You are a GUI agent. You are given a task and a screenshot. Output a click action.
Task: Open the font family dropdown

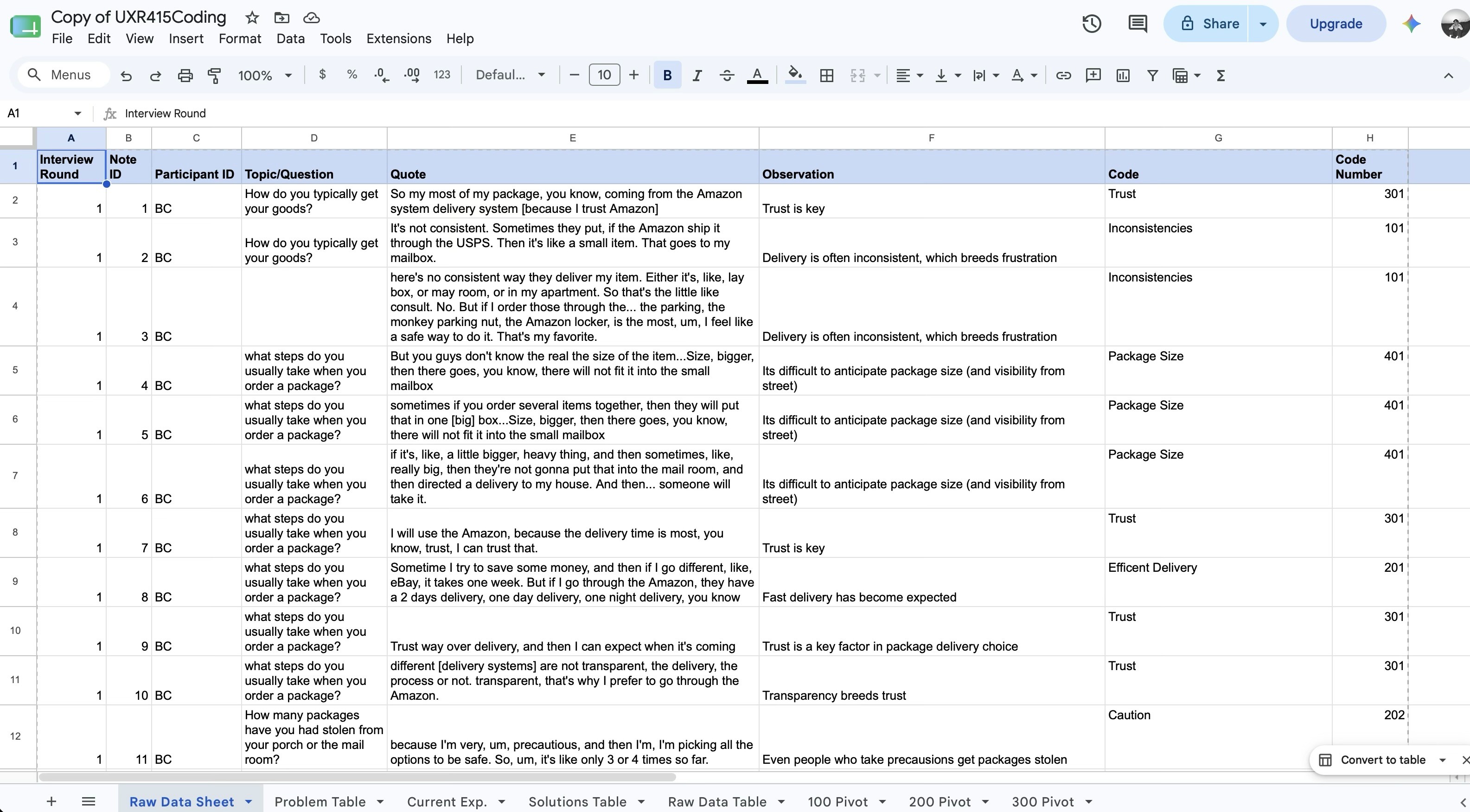pos(510,75)
